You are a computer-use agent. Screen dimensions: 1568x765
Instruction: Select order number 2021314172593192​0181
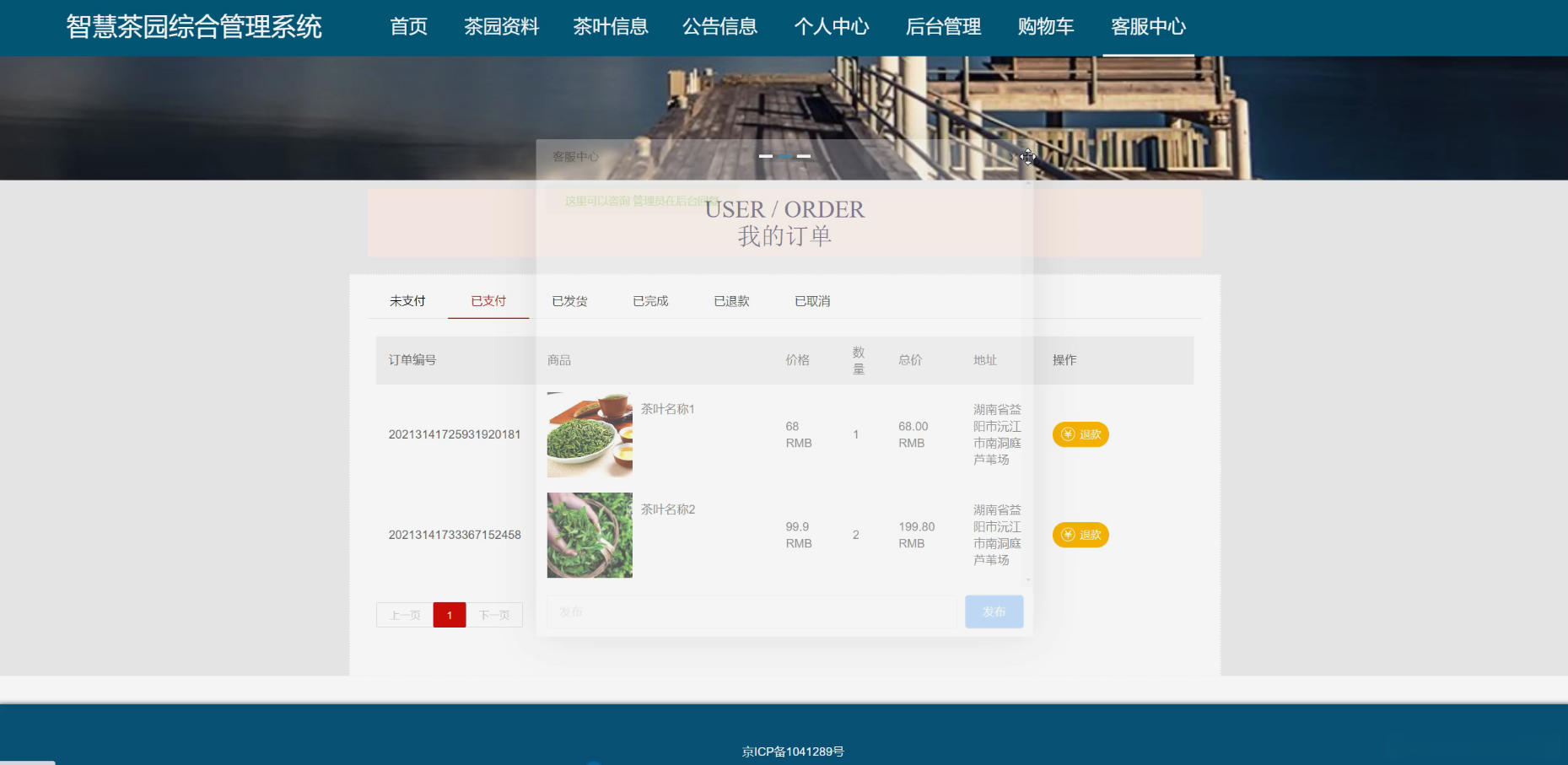tap(455, 434)
